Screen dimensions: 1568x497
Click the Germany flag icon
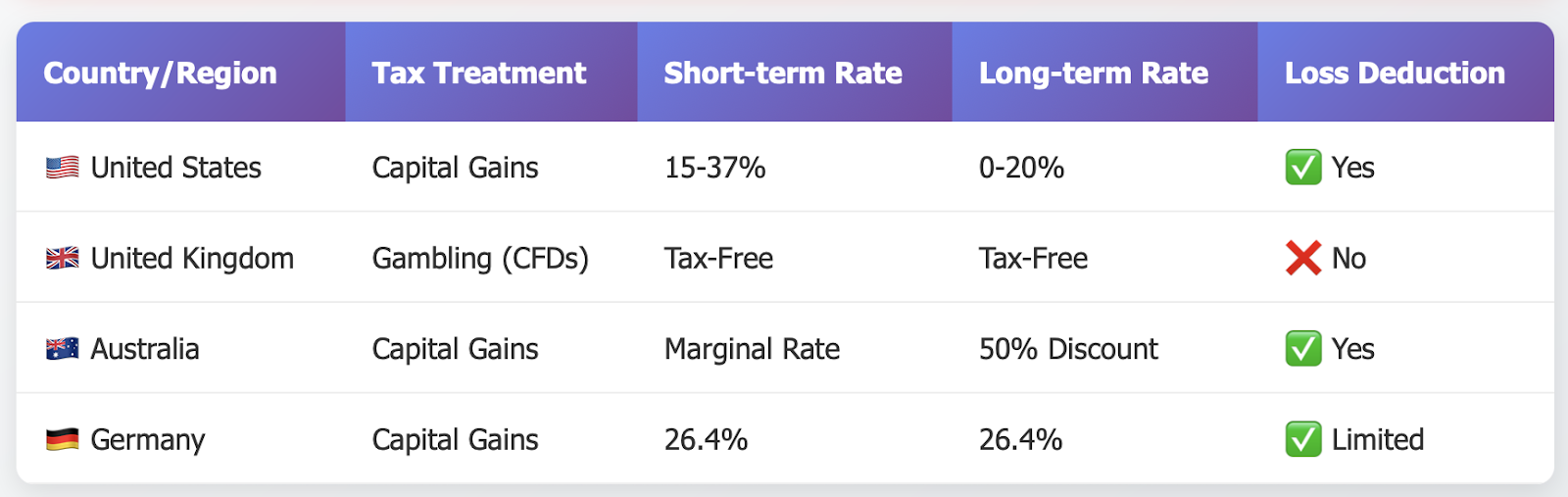[x=63, y=439]
